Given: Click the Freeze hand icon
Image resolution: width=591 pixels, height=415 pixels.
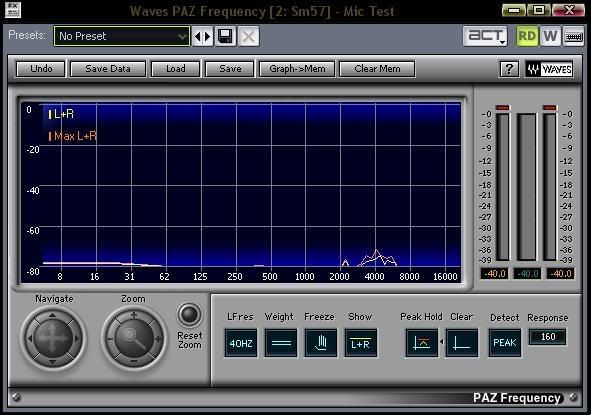Looking at the screenshot, I should [321, 343].
